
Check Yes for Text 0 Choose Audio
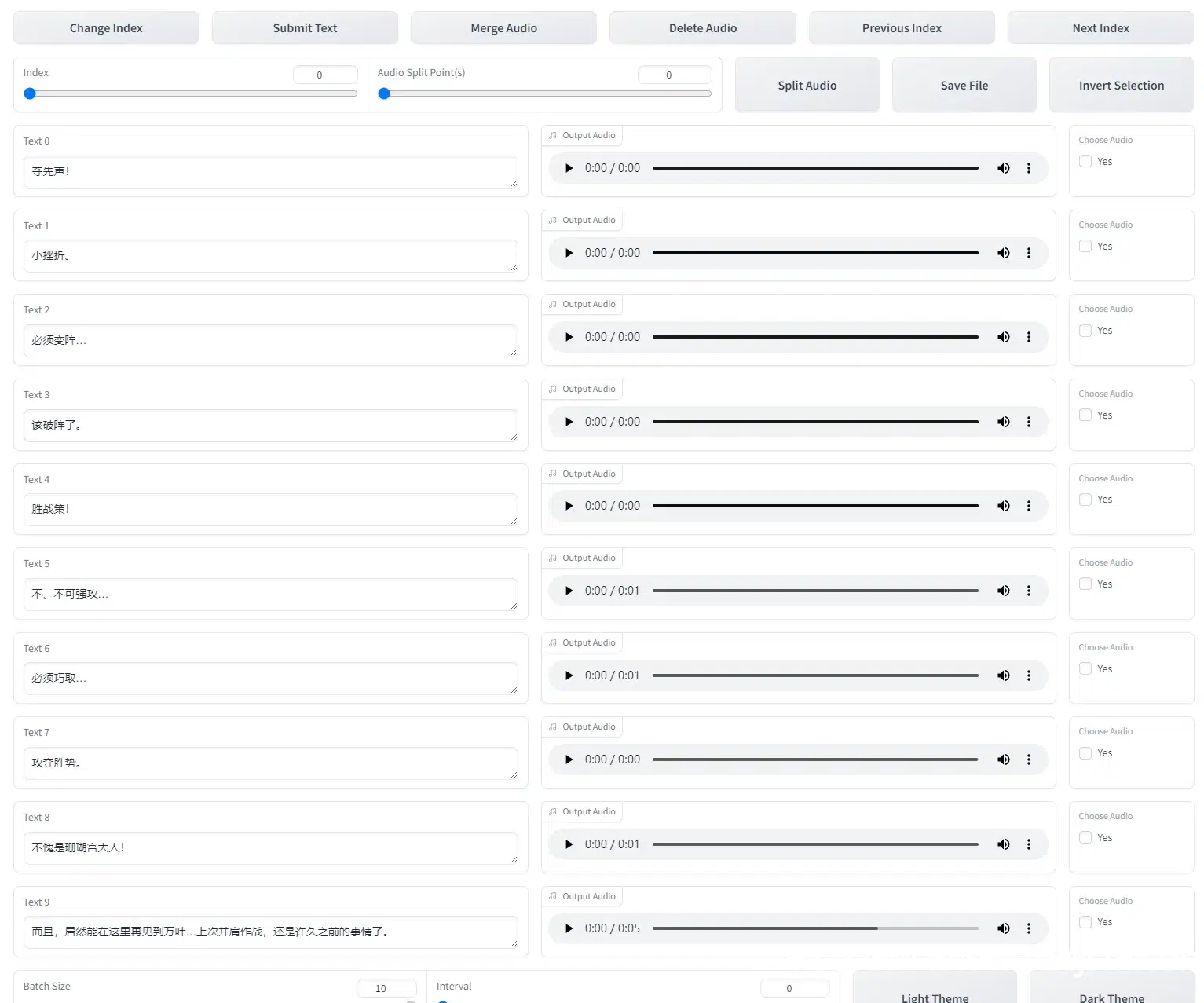click(1085, 162)
